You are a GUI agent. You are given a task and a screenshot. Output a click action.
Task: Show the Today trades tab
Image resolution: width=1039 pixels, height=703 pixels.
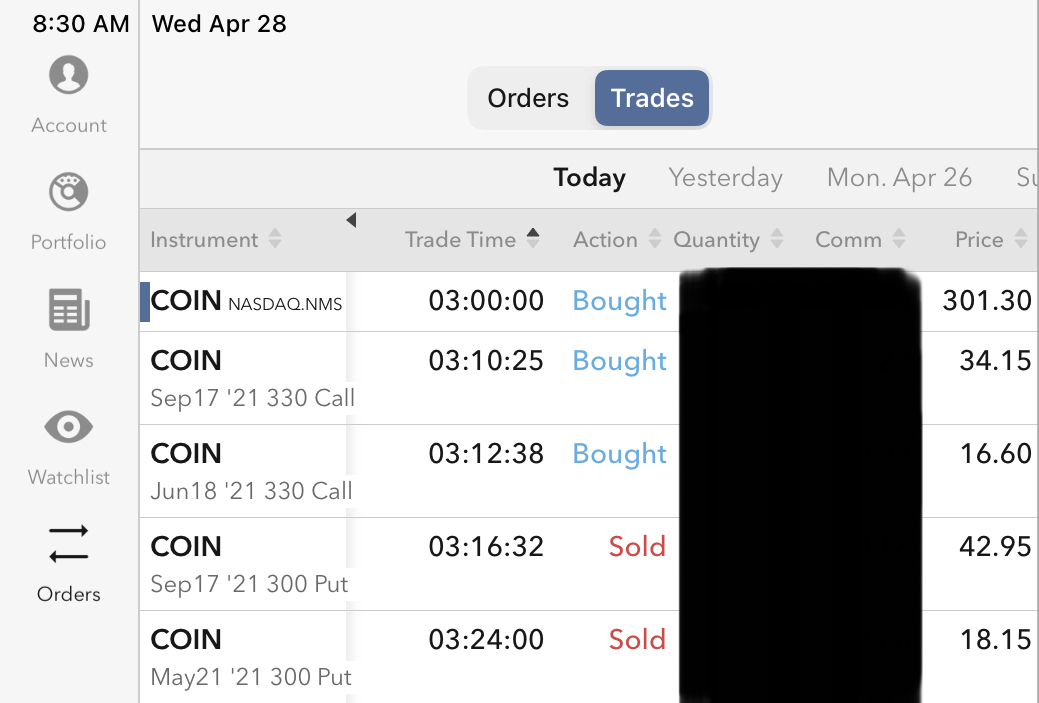point(589,178)
